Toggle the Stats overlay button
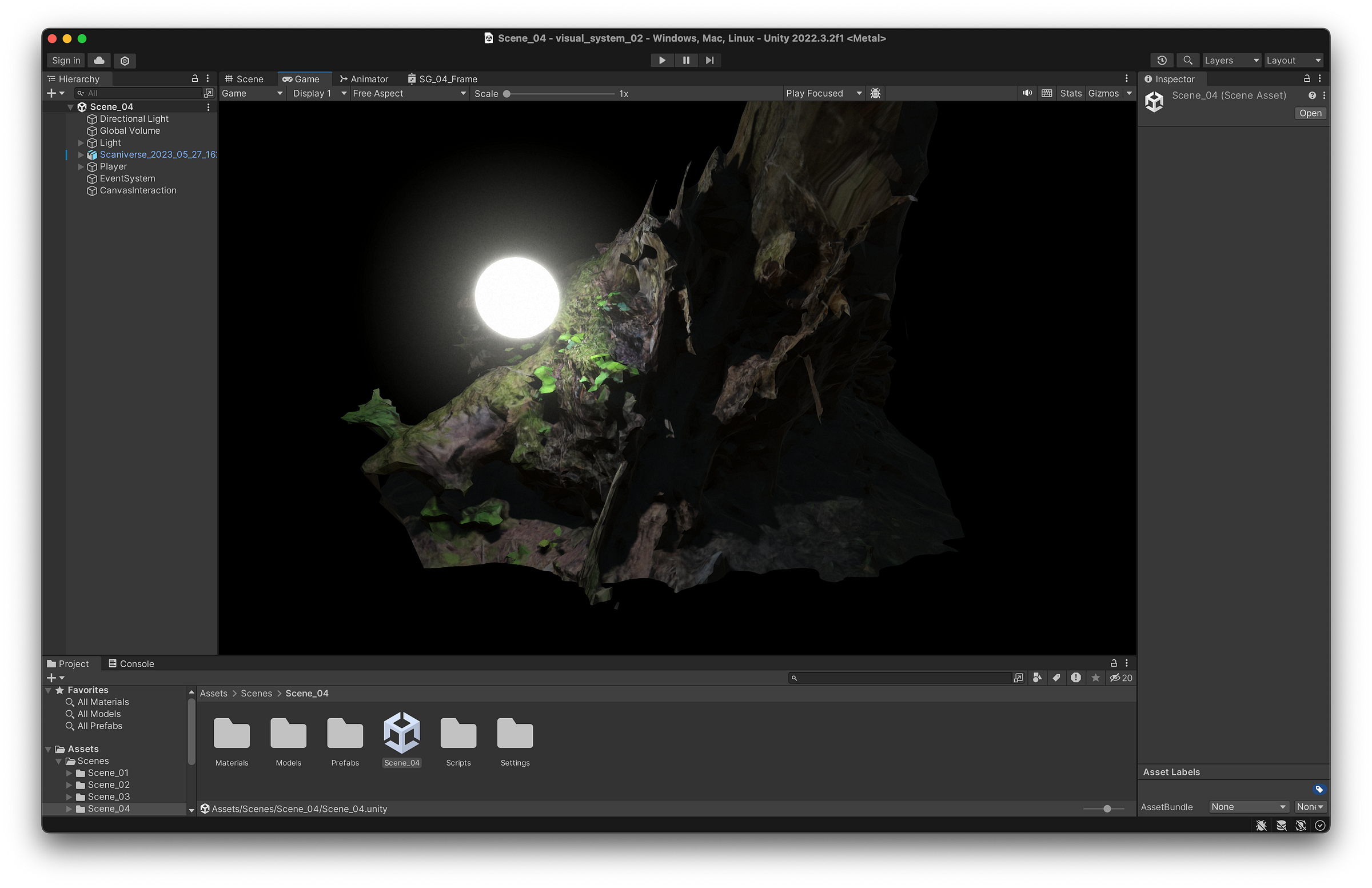This screenshot has width=1372, height=888. (x=1071, y=93)
